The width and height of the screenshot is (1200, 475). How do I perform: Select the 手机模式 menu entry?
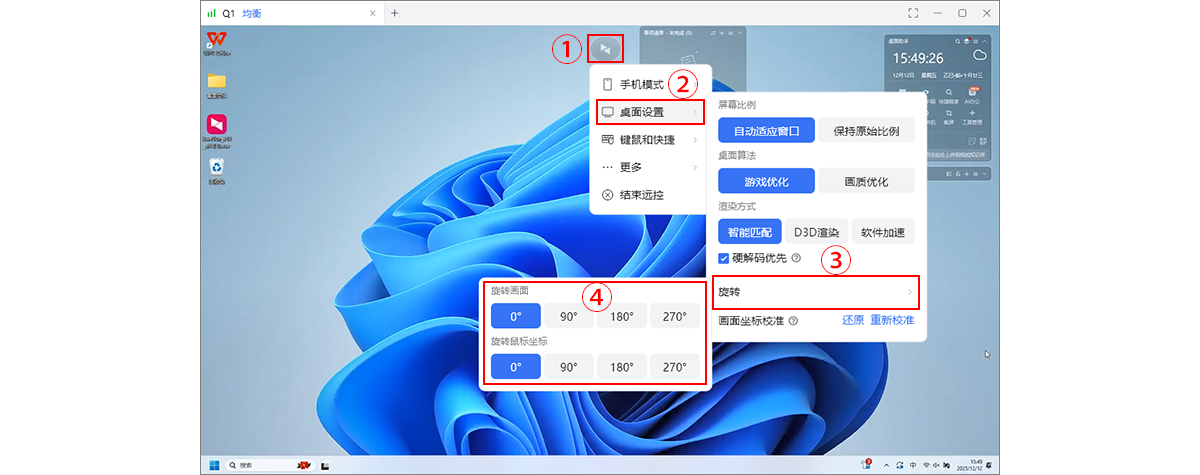tap(650, 83)
